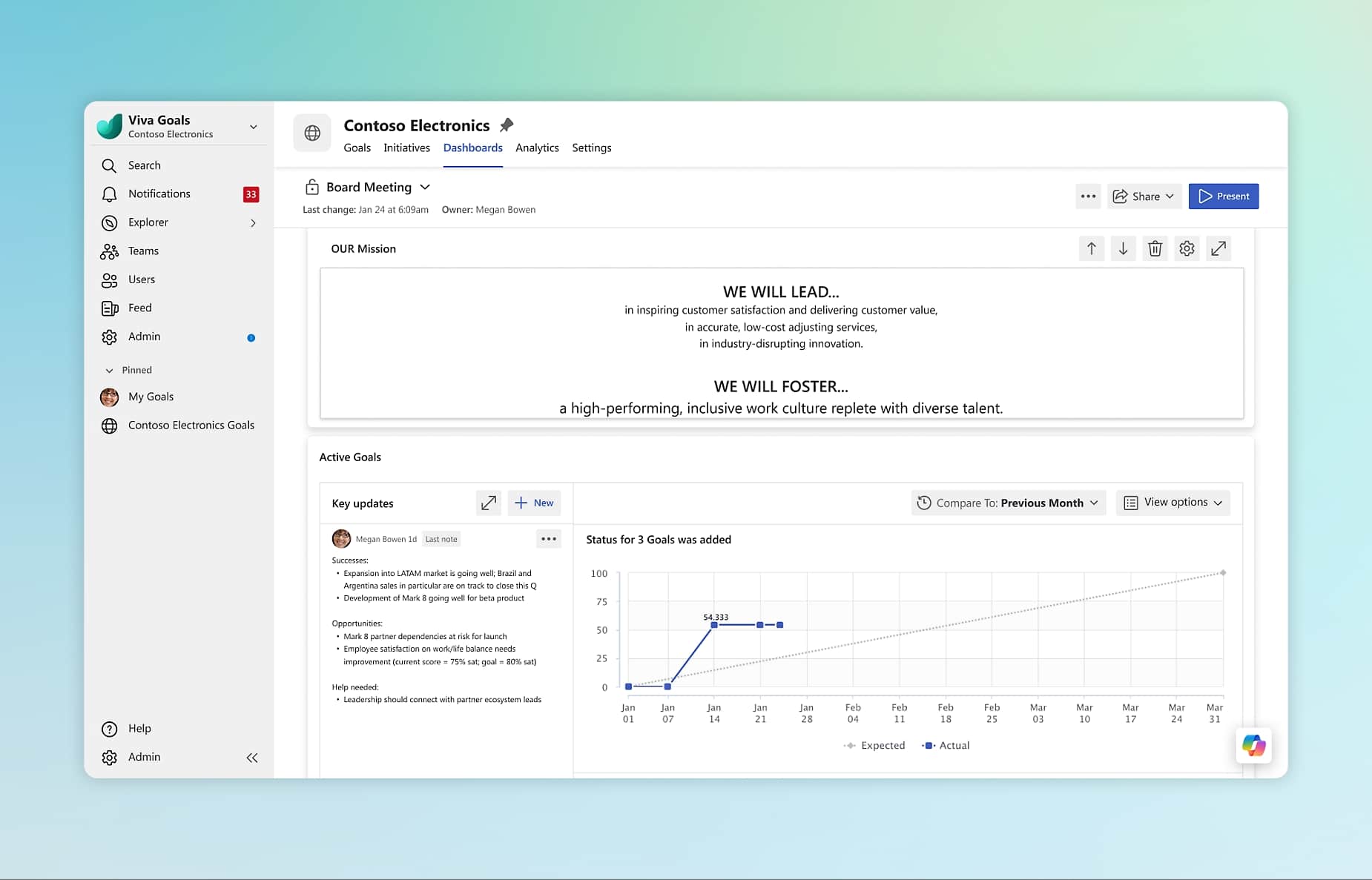This screenshot has height=880, width=1372.
Task: Click the Copilot icon in bottom corner
Action: 1253,745
